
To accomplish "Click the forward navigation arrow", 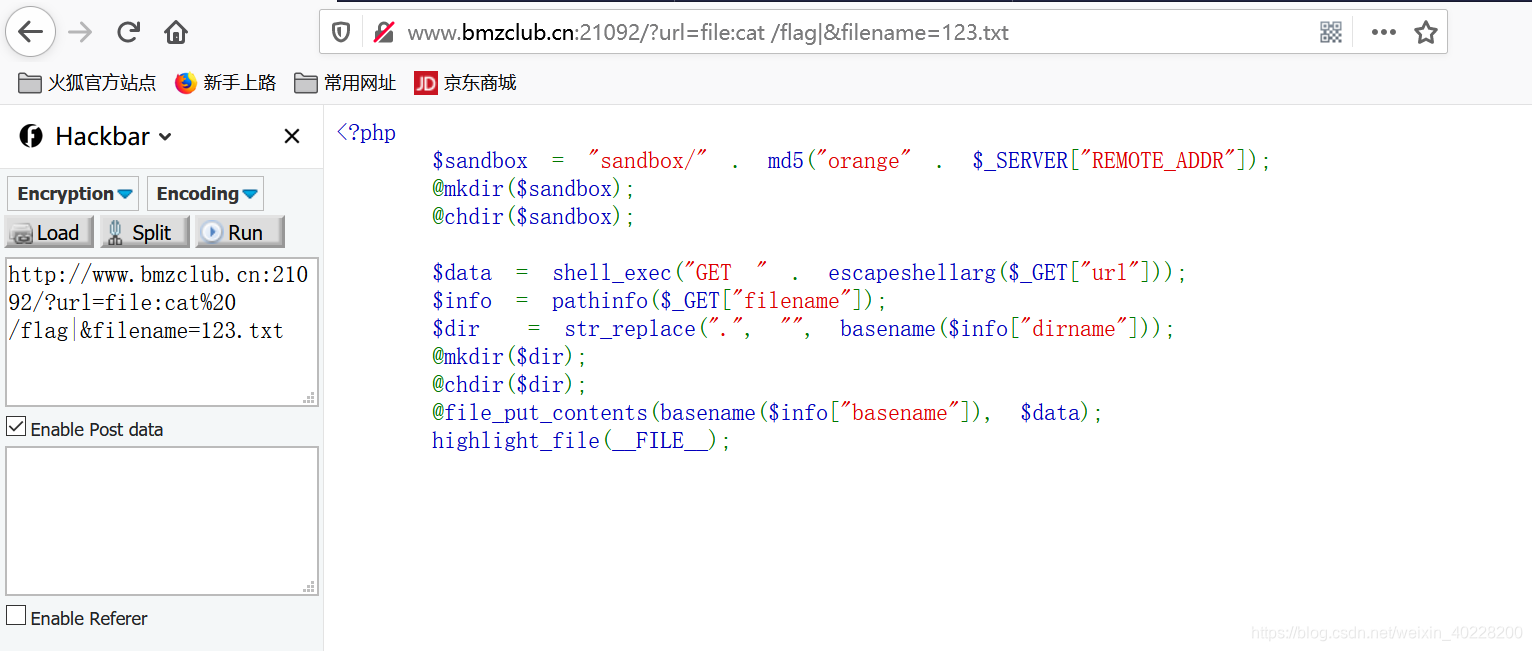I will [x=80, y=32].
